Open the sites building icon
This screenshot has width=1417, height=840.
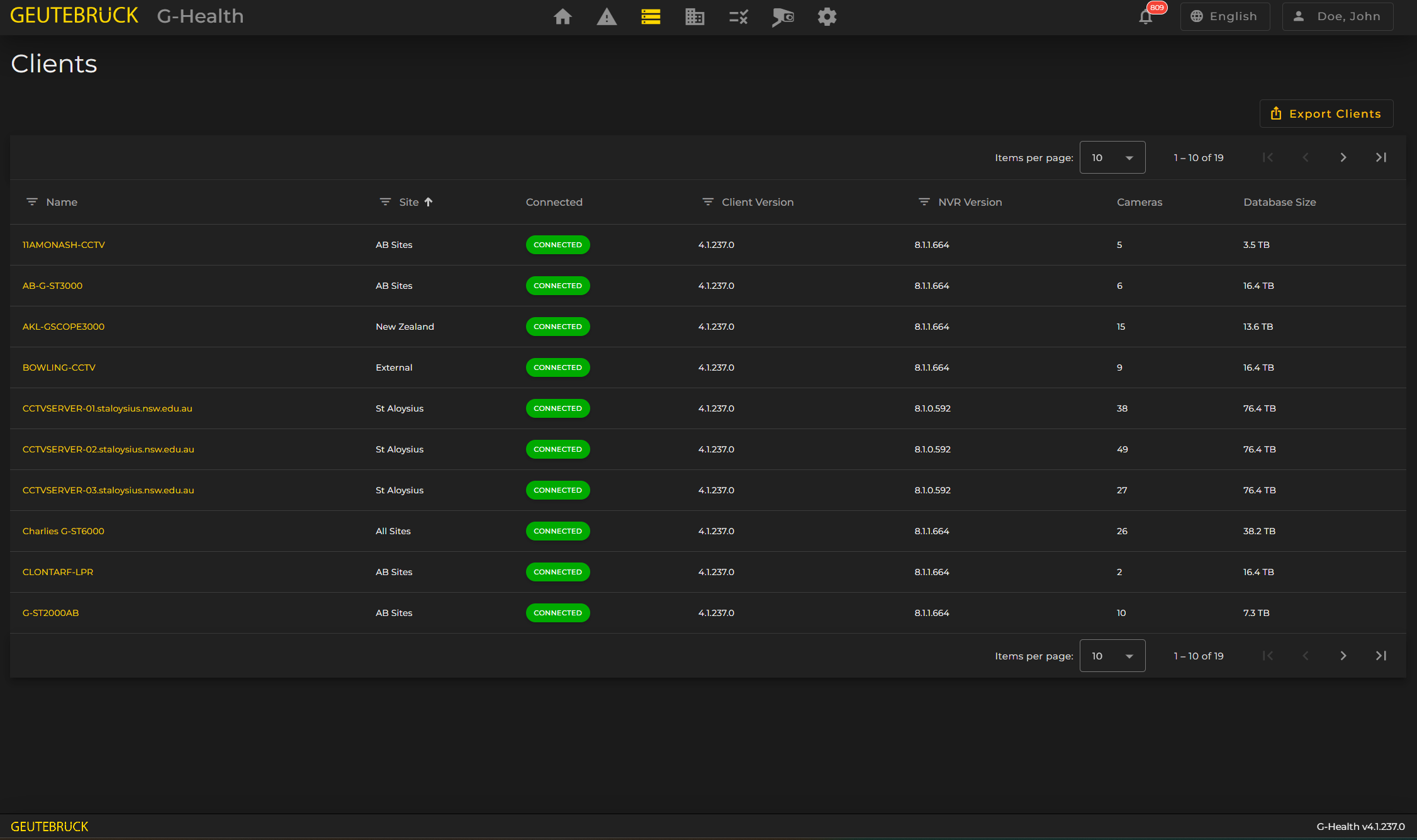pyautogui.click(x=695, y=17)
